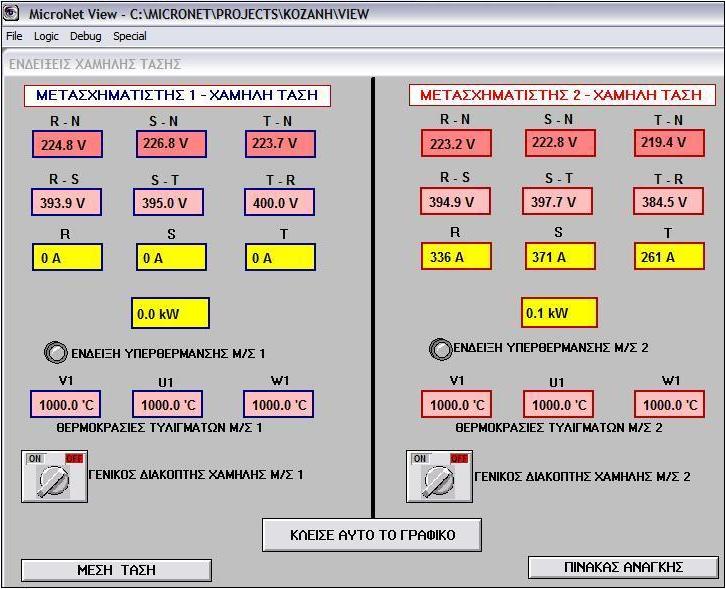
Task: Click the 0.1 kW power field of transformer 2
Action: pyautogui.click(x=559, y=313)
